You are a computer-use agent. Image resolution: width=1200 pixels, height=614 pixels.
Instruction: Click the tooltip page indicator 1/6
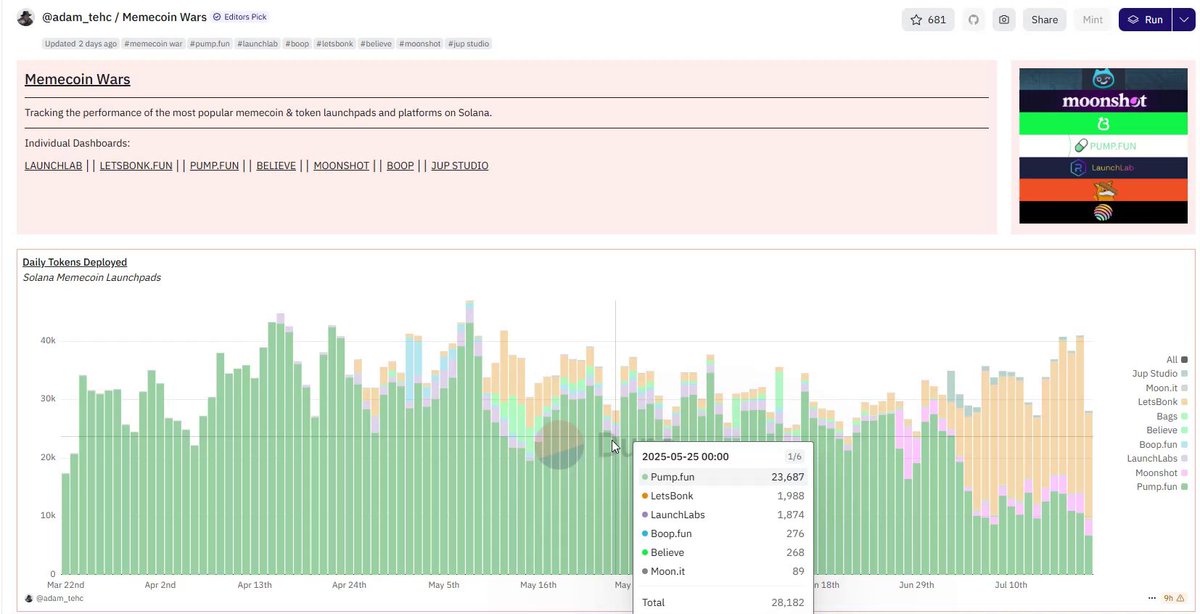click(x=795, y=456)
